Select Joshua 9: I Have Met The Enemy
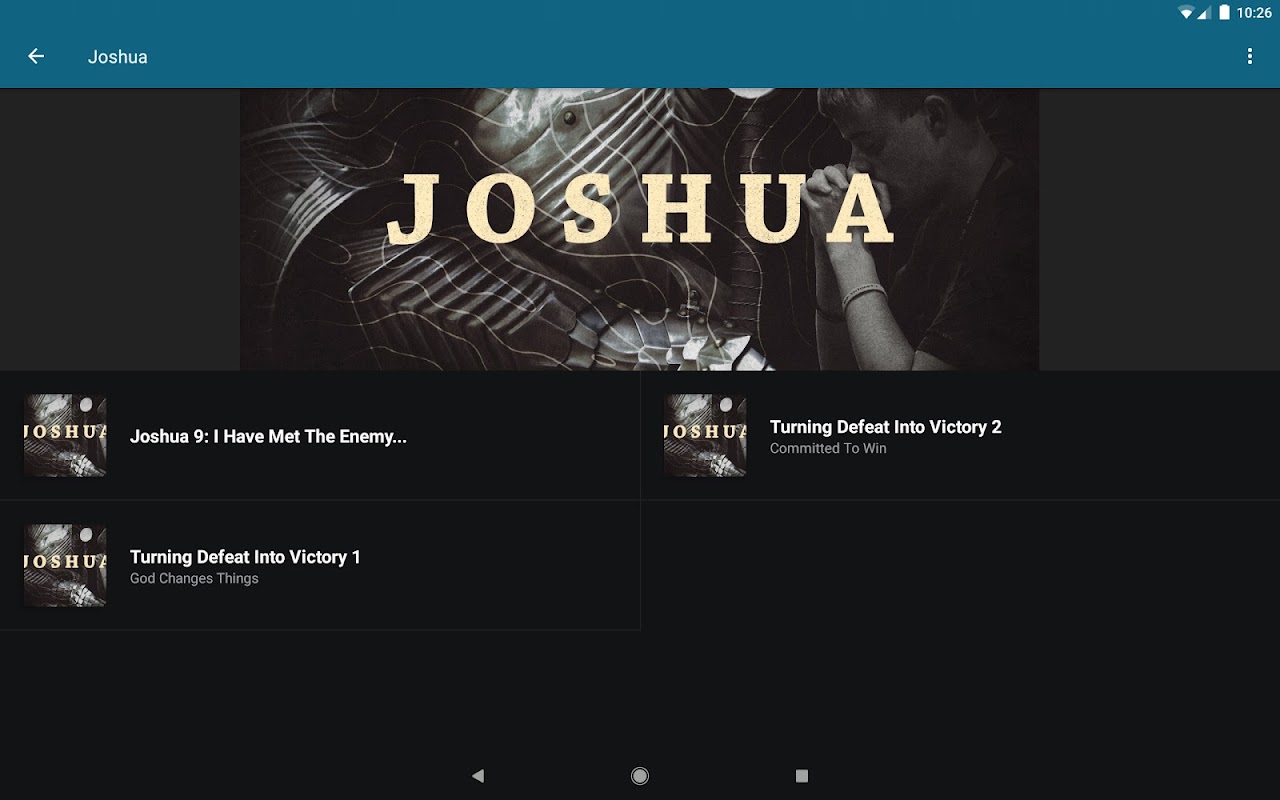Image resolution: width=1280 pixels, height=800 pixels. (x=268, y=436)
